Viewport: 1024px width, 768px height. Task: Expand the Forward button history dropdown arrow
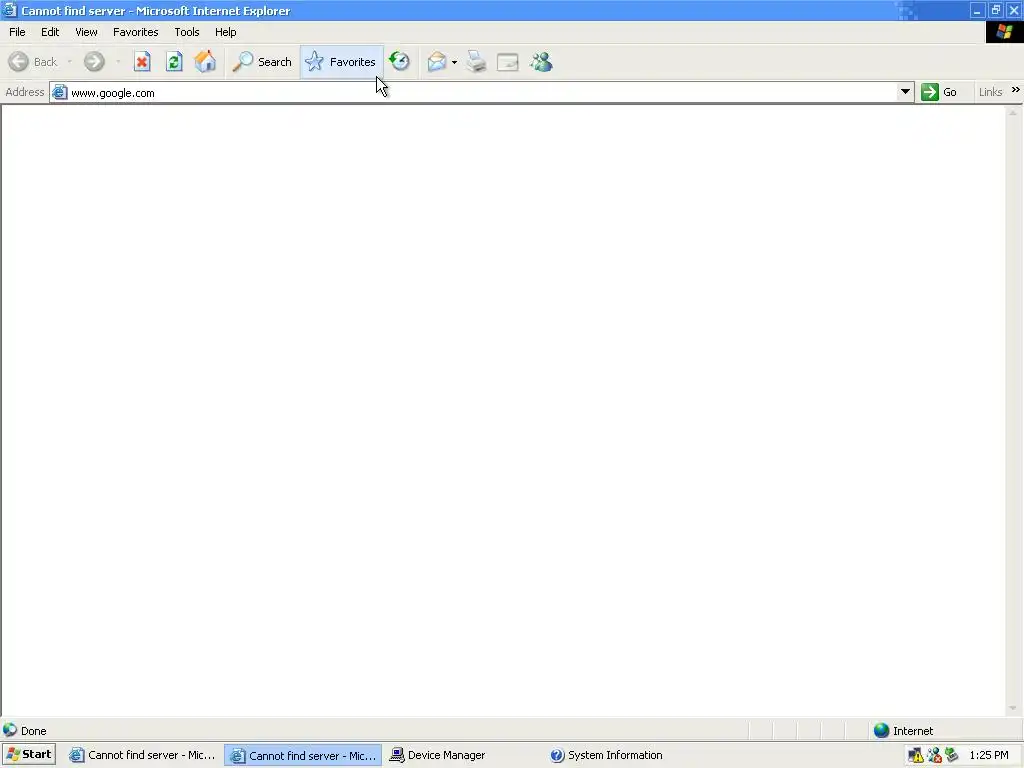click(x=118, y=62)
